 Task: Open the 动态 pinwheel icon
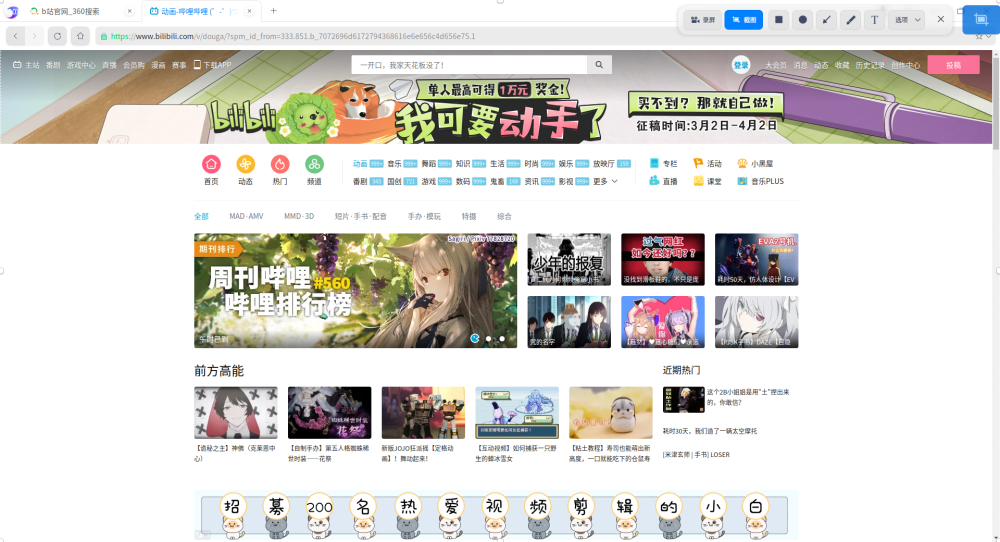tap(245, 164)
